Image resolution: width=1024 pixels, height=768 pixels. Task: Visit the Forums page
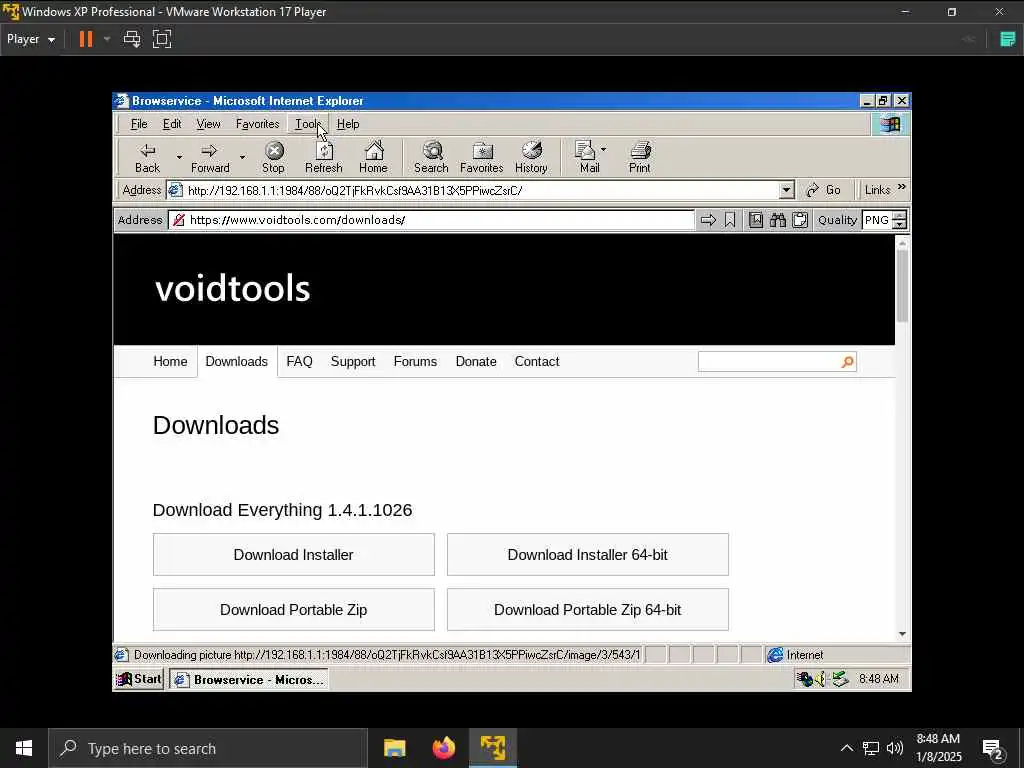(x=415, y=362)
